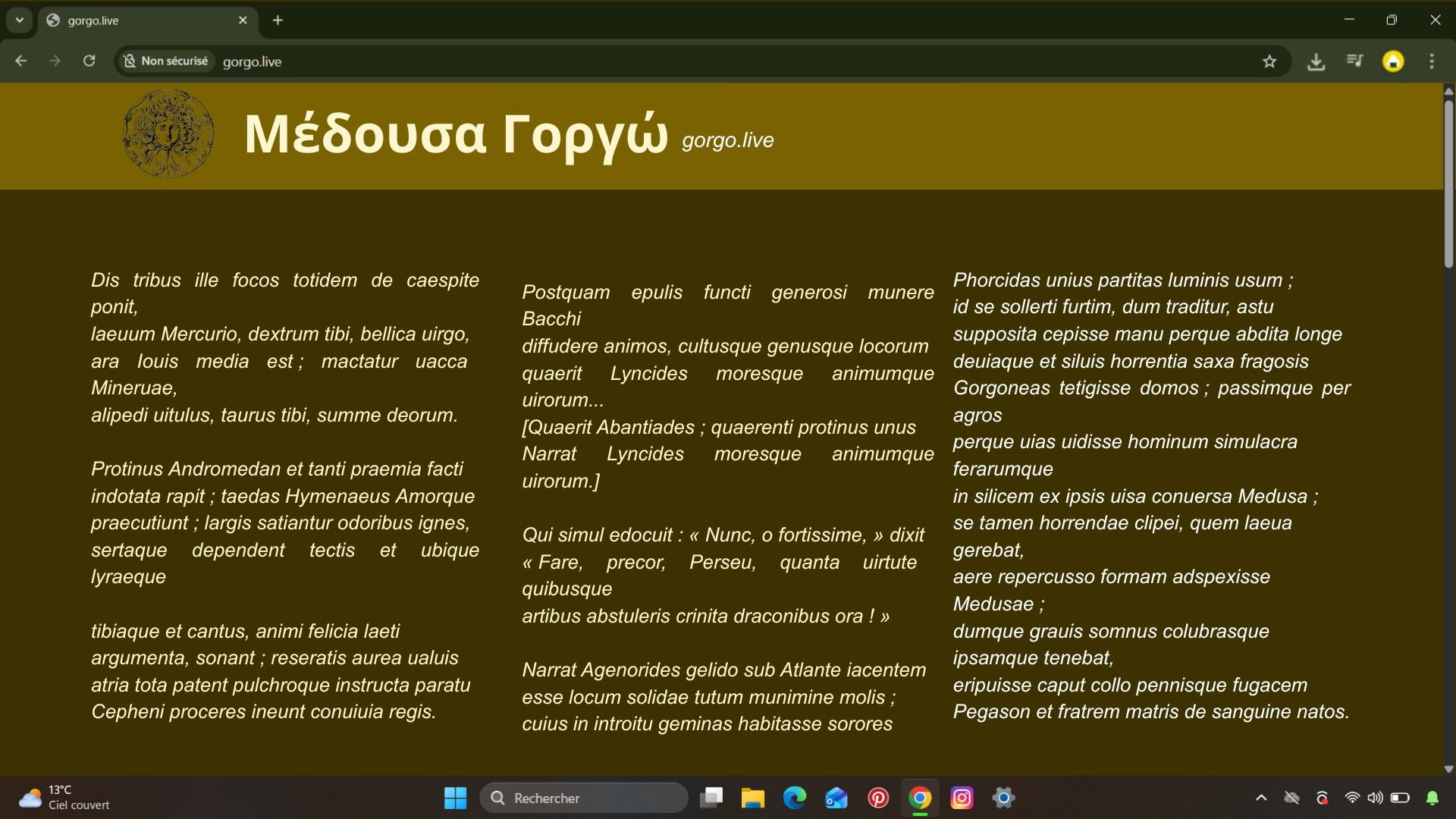Expand the hidden system tray icons chevron
The width and height of the screenshot is (1456, 819).
[1261, 798]
